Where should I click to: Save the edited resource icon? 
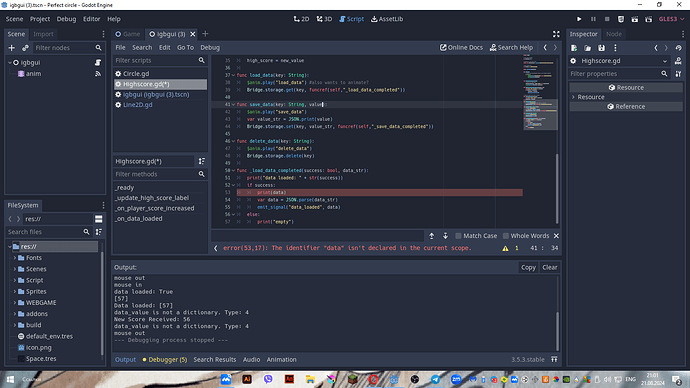point(602,48)
